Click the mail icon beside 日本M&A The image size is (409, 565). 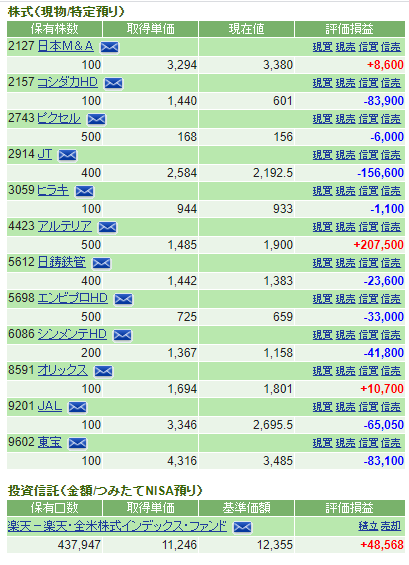110,47
